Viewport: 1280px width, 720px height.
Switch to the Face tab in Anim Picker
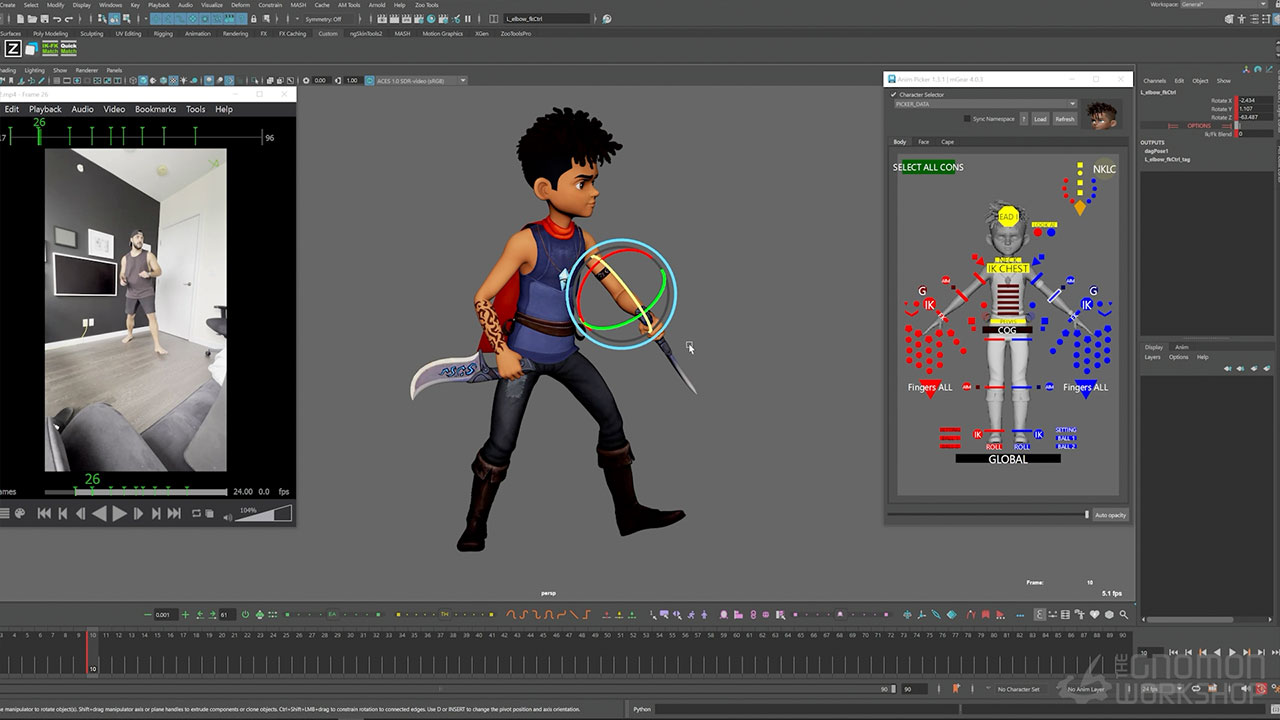[x=924, y=142]
